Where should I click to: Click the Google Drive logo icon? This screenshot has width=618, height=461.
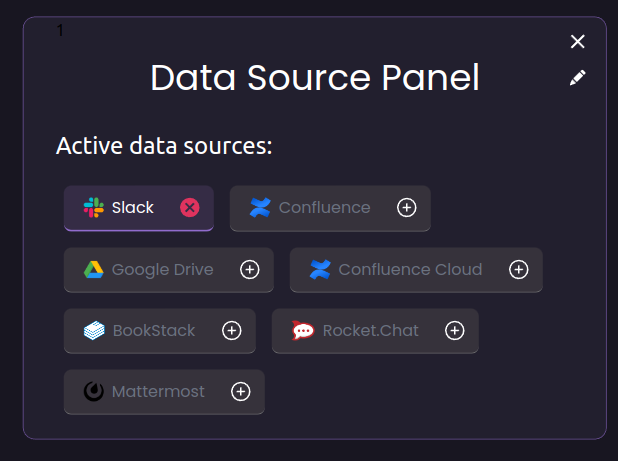coord(94,270)
